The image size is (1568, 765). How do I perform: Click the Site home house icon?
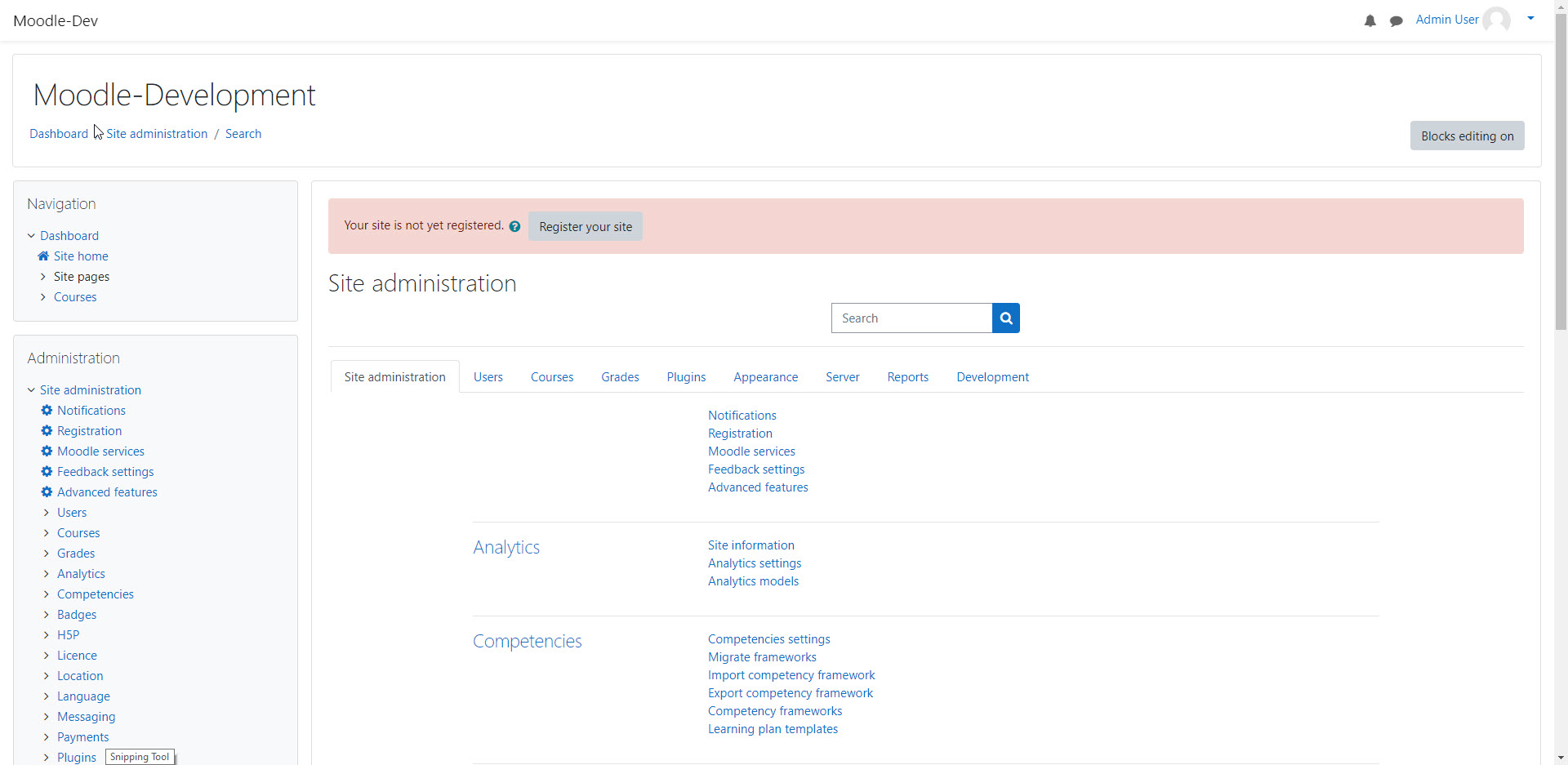[x=43, y=256]
